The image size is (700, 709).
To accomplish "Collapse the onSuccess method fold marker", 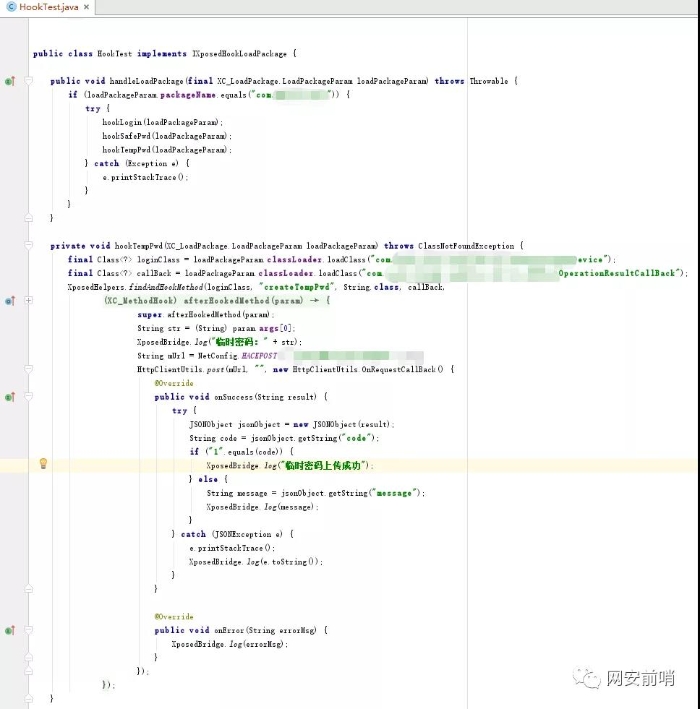I will pos(28,397).
